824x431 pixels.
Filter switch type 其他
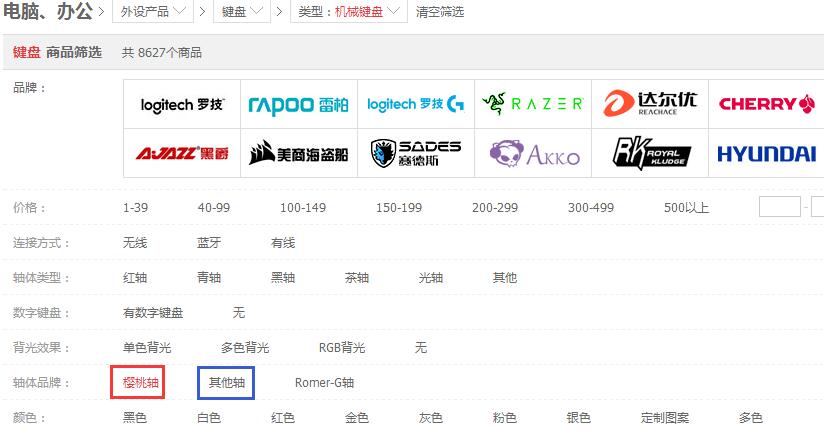point(505,278)
